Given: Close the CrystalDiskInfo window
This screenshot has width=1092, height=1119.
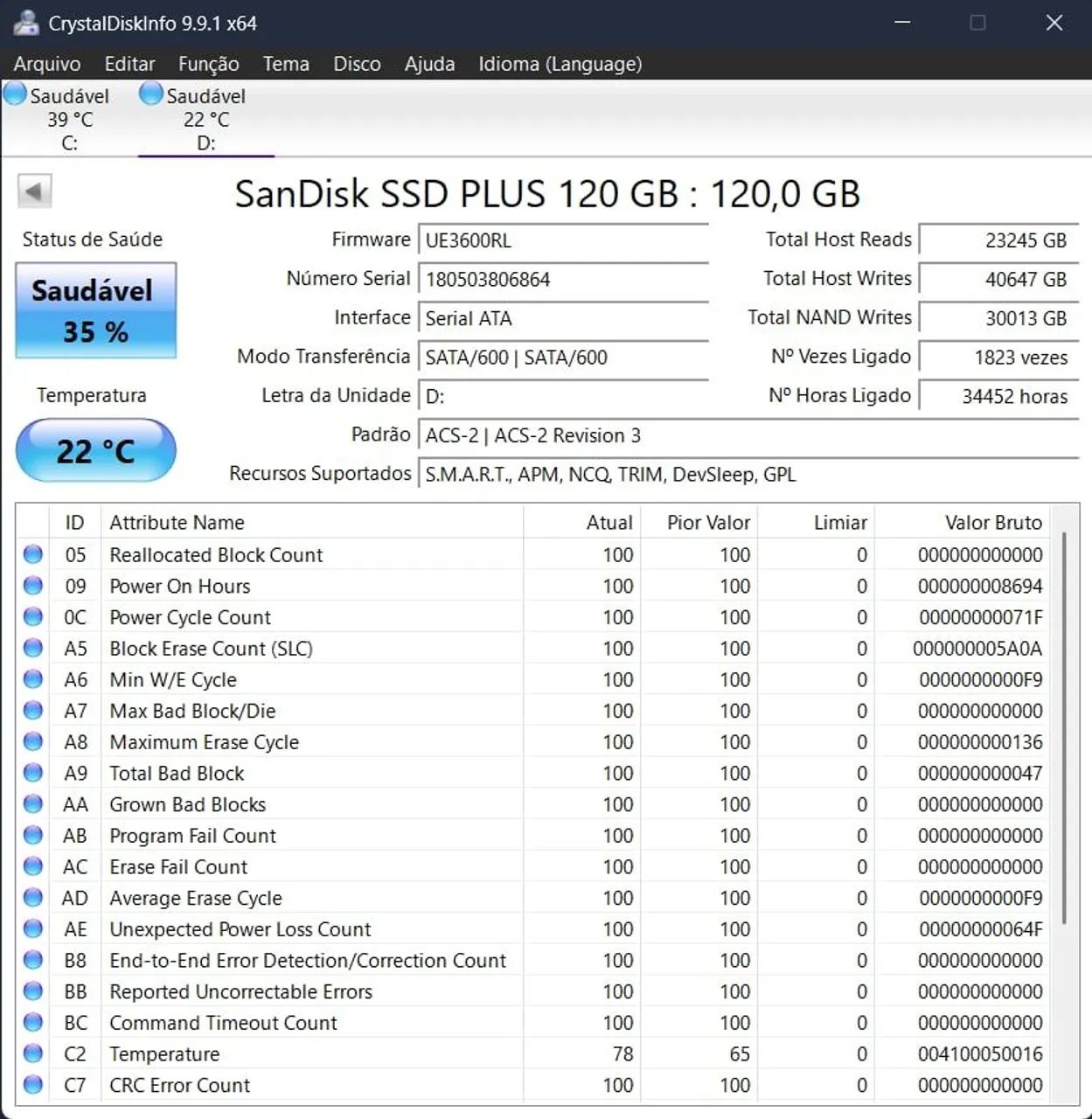Looking at the screenshot, I should [1054, 23].
